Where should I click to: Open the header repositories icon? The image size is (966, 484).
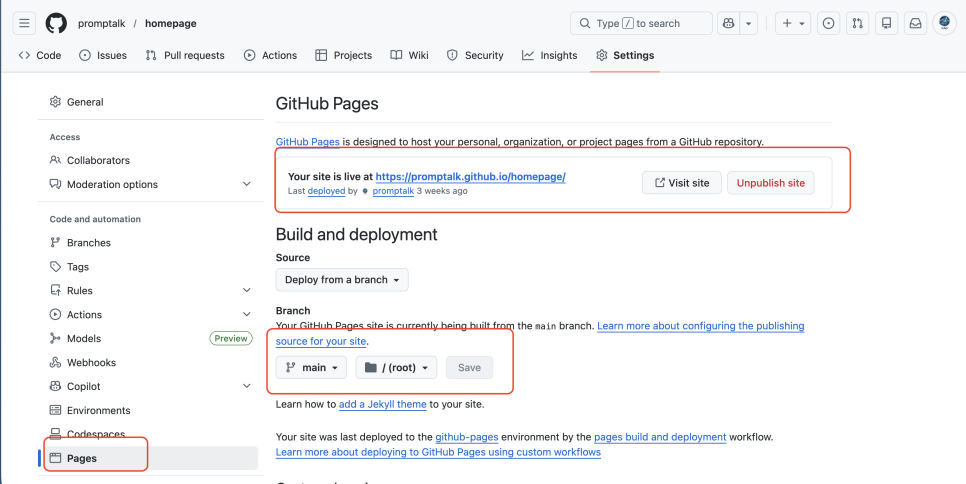[887, 23]
